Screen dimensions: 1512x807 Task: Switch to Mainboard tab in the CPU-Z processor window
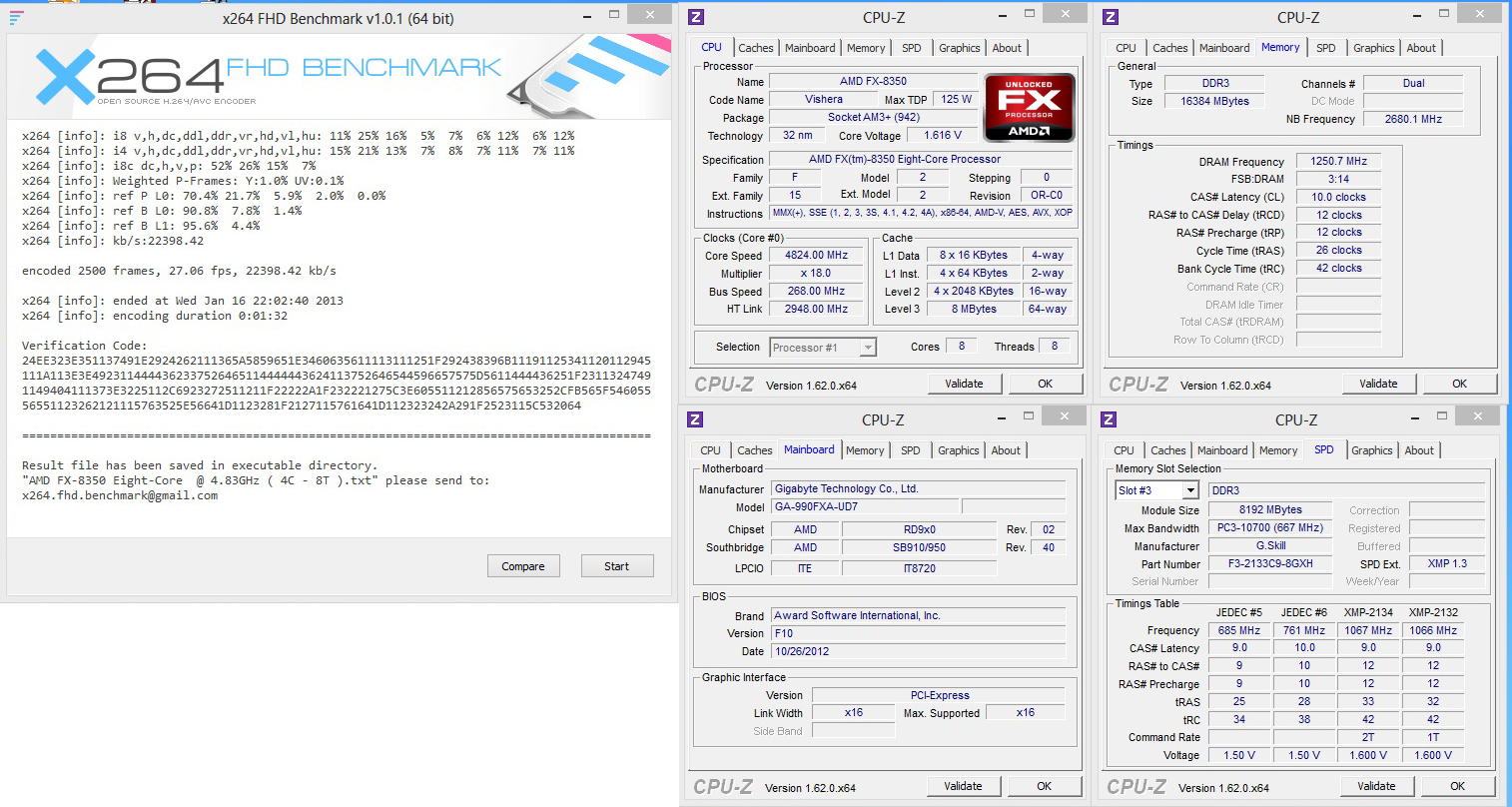pos(810,48)
